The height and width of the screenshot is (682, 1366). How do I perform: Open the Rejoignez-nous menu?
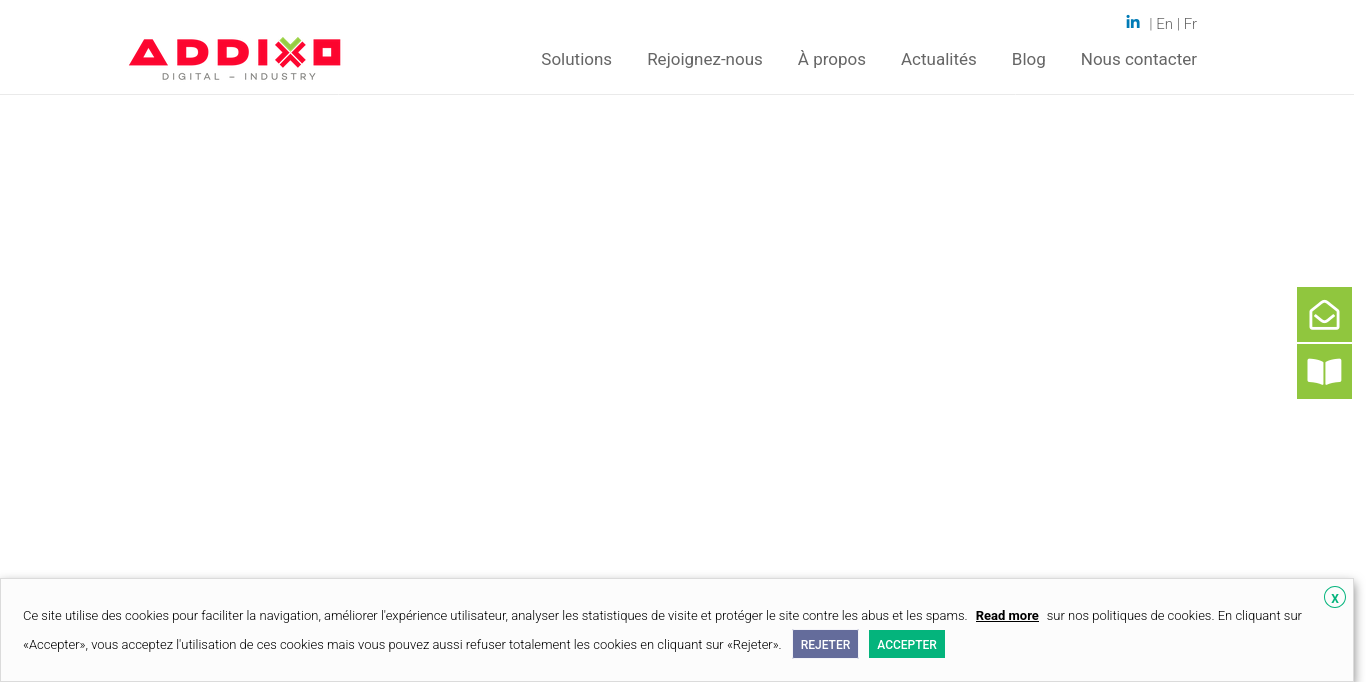(705, 59)
